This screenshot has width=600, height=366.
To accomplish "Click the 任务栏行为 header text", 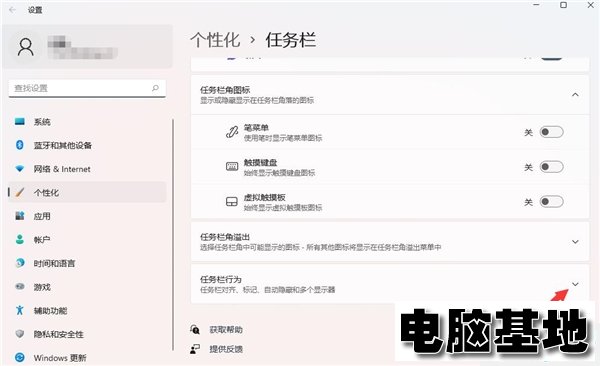I will (221, 279).
